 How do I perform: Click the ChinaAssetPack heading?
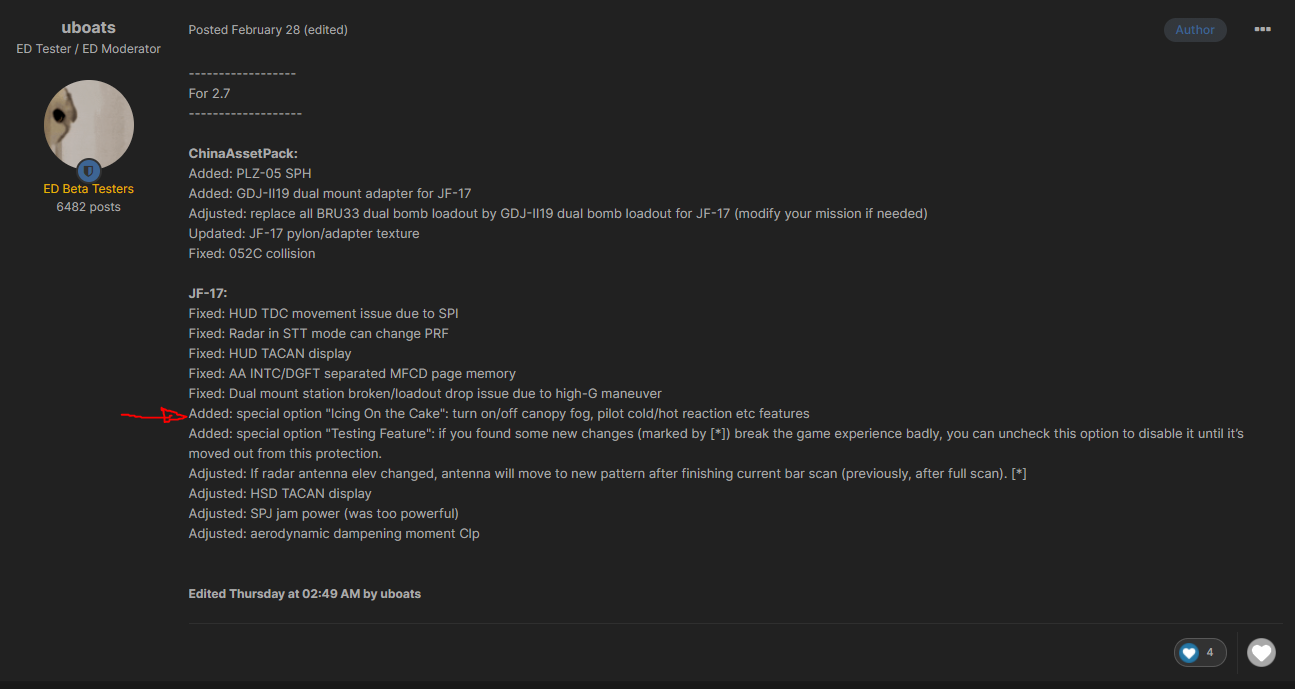(x=243, y=154)
